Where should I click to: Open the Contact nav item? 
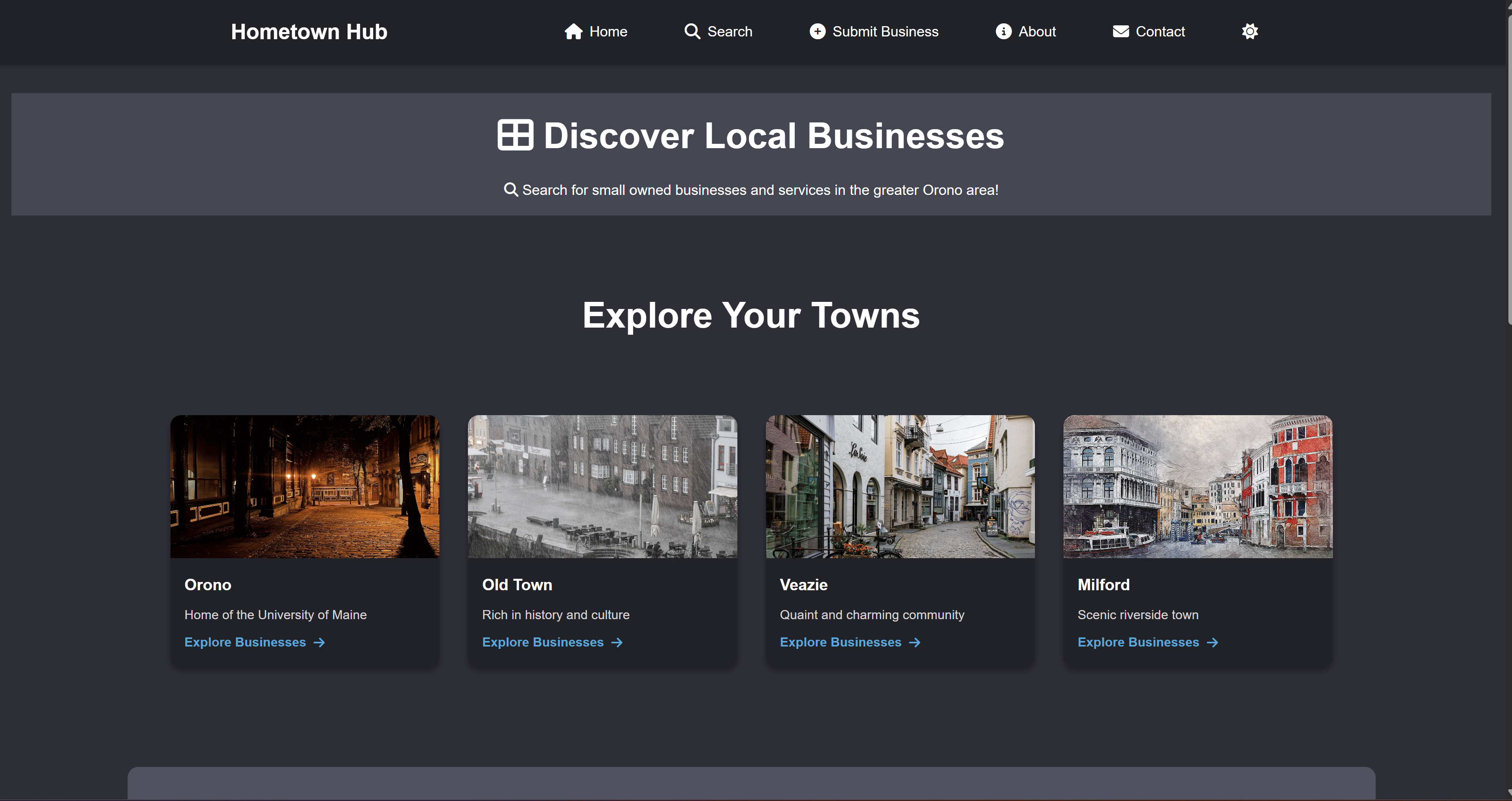tap(1149, 32)
